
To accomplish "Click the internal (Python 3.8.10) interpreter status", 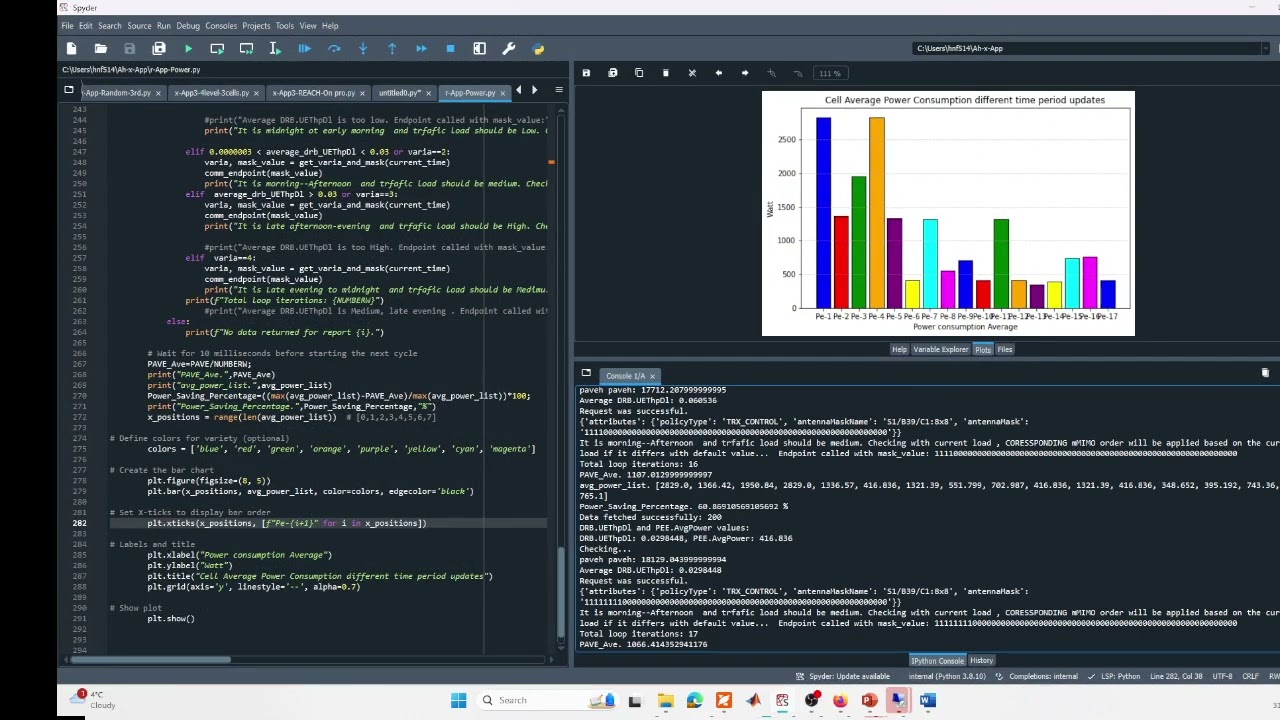I will 946,677.
